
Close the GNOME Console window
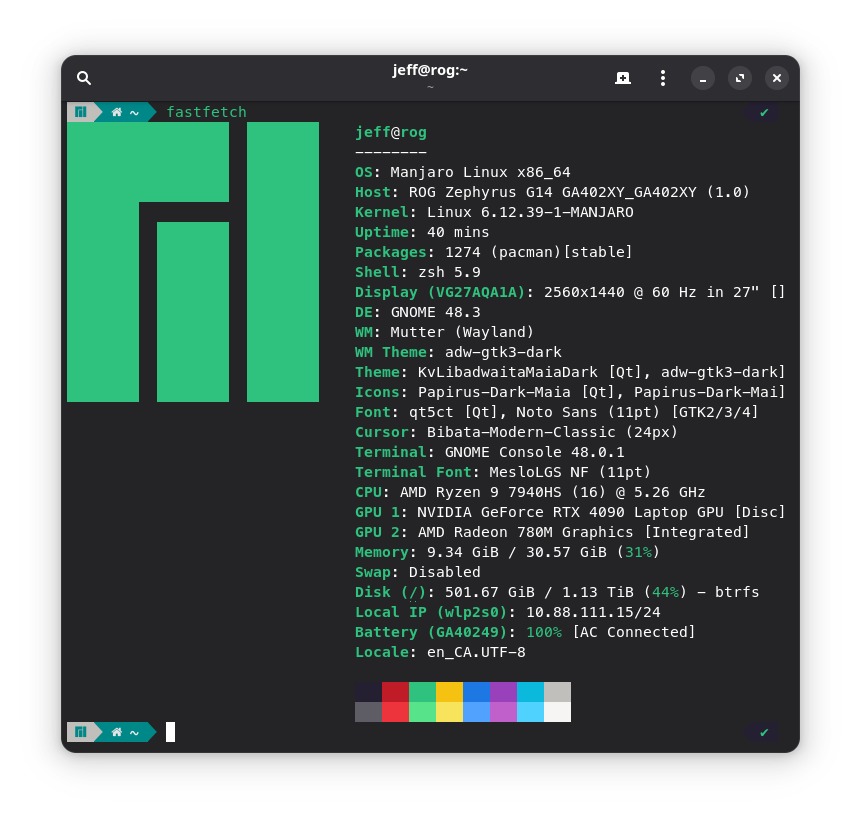(x=777, y=78)
